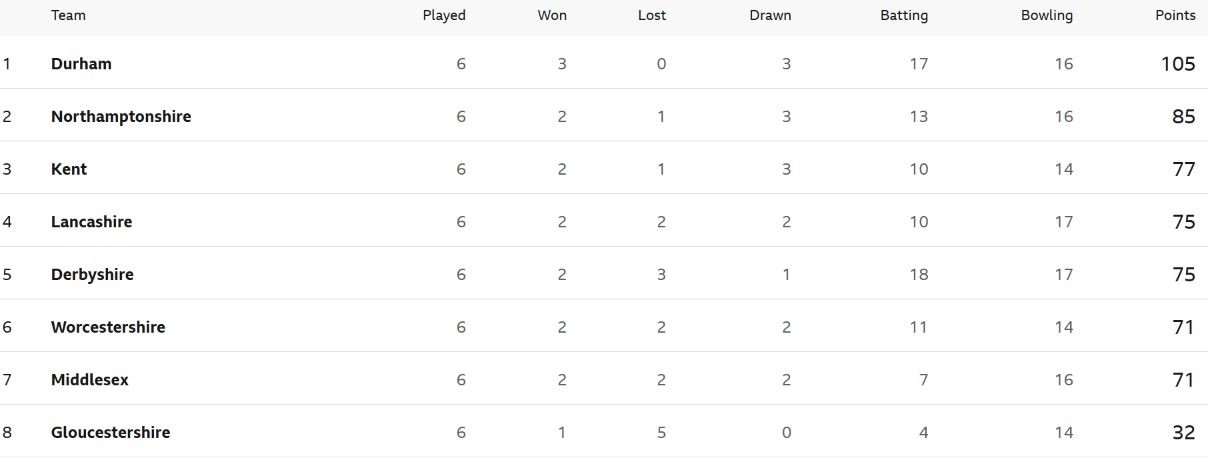Click the Lost column header
The height and width of the screenshot is (458, 1217).
click(x=652, y=15)
